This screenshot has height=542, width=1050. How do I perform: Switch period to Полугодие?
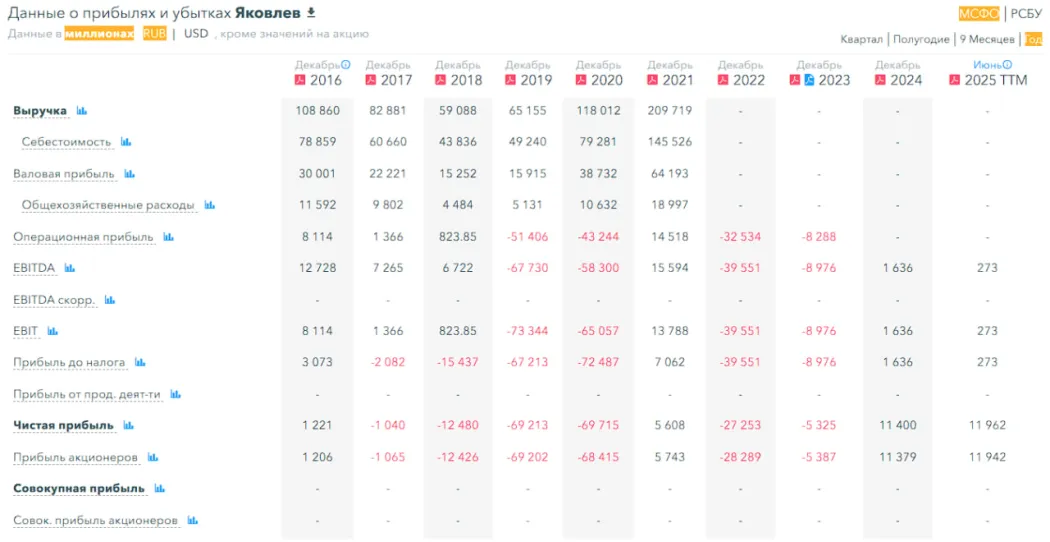[x=920, y=39]
